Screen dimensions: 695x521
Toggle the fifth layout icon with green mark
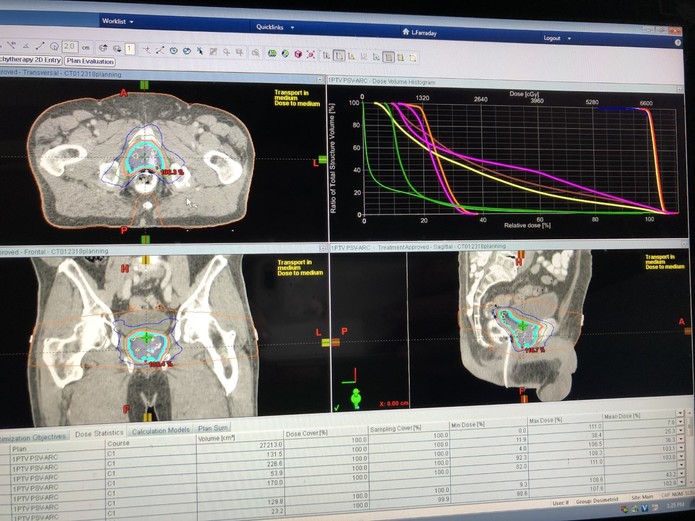pos(376,57)
